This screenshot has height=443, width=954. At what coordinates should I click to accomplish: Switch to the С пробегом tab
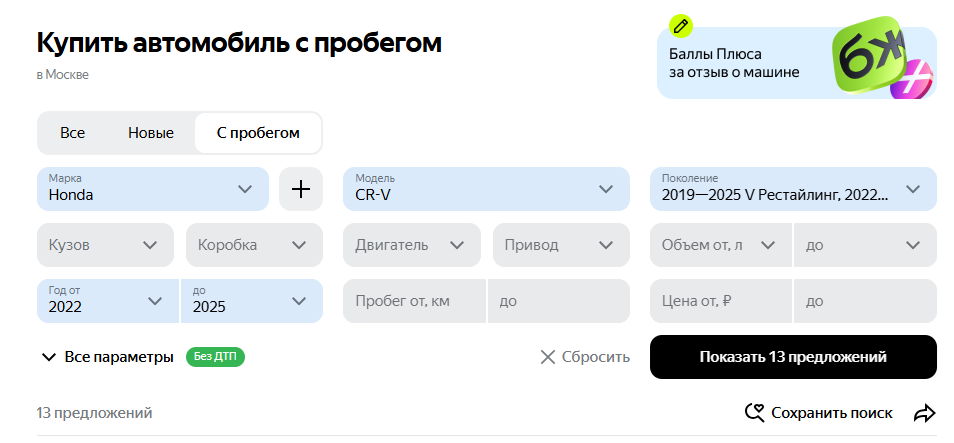click(x=258, y=133)
